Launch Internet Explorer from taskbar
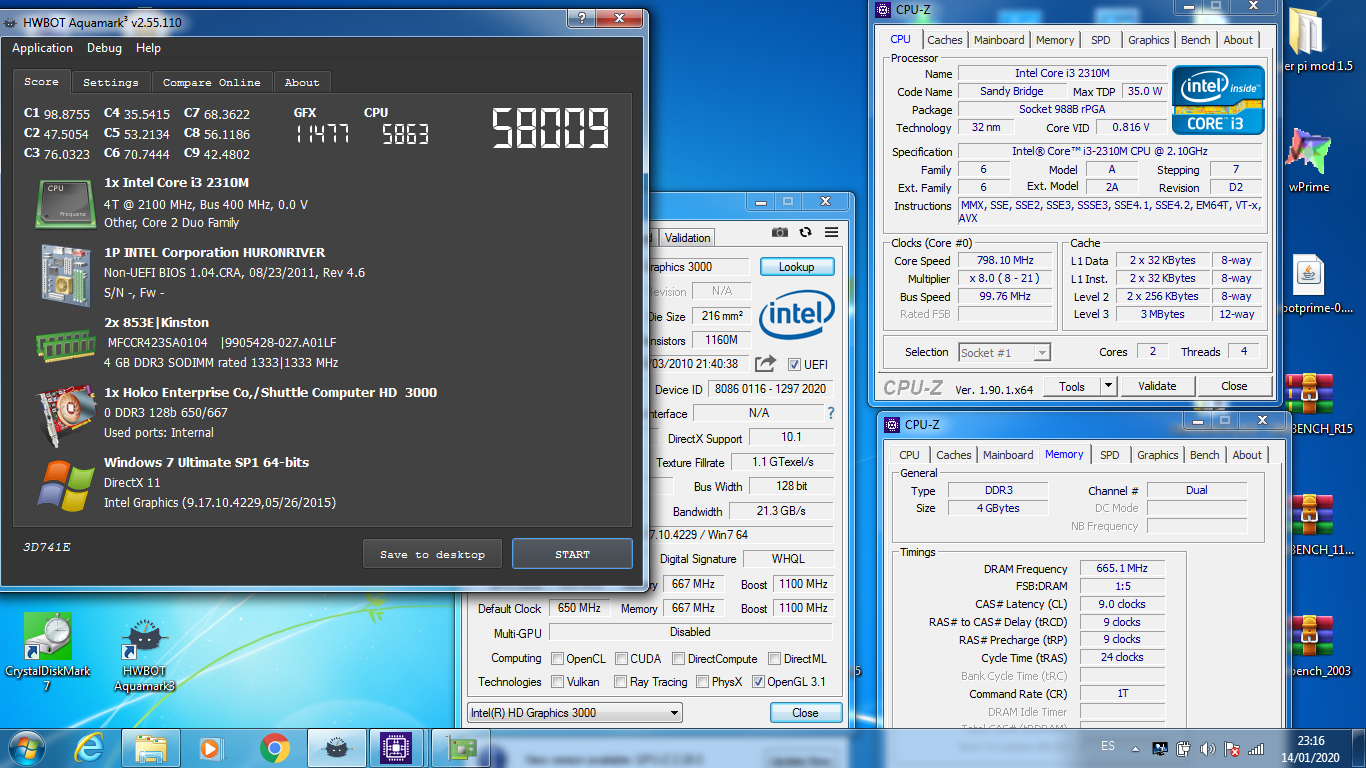This screenshot has width=1366, height=768. pos(90,747)
